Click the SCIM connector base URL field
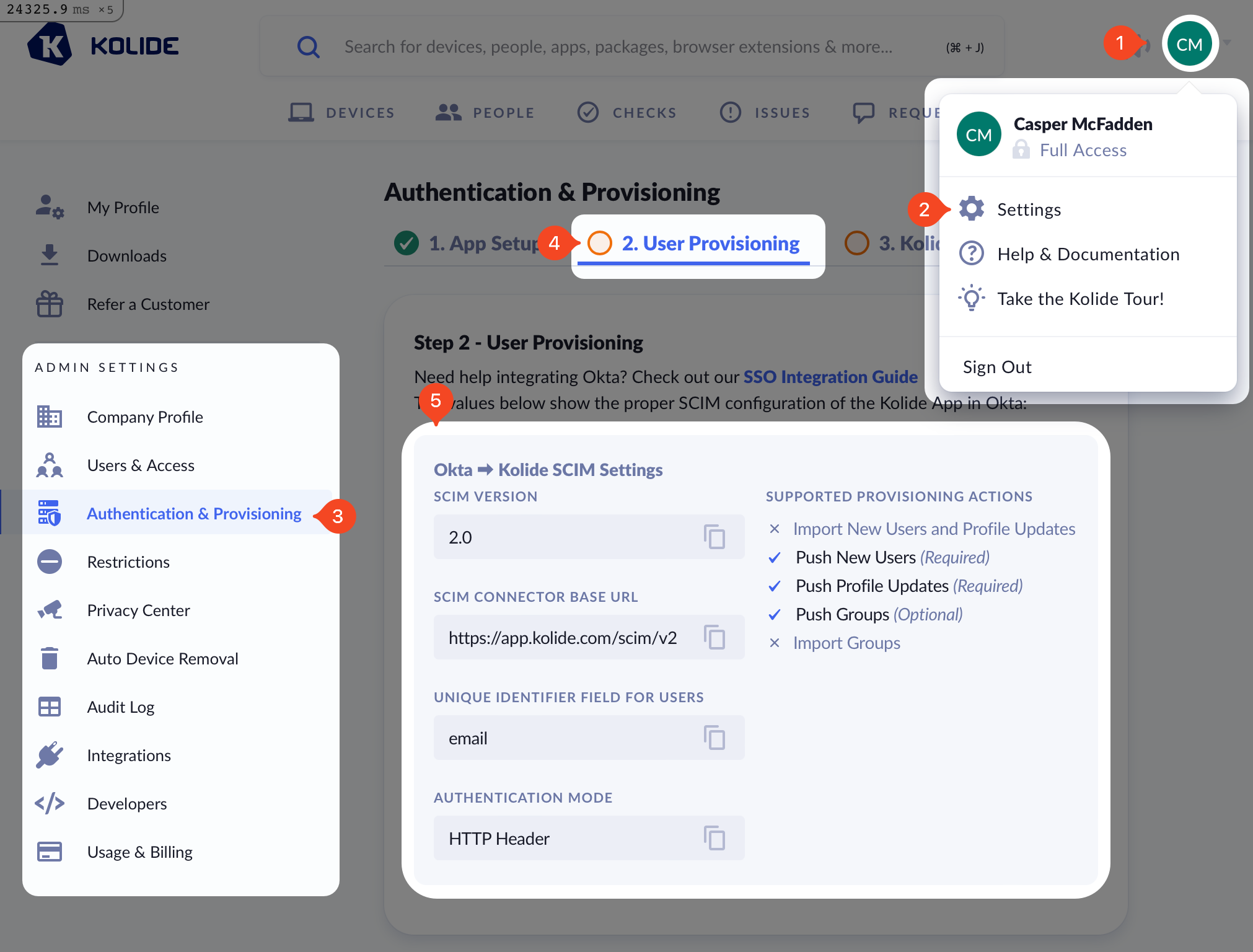The width and height of the screenshot is (1253, 952). 589,637
